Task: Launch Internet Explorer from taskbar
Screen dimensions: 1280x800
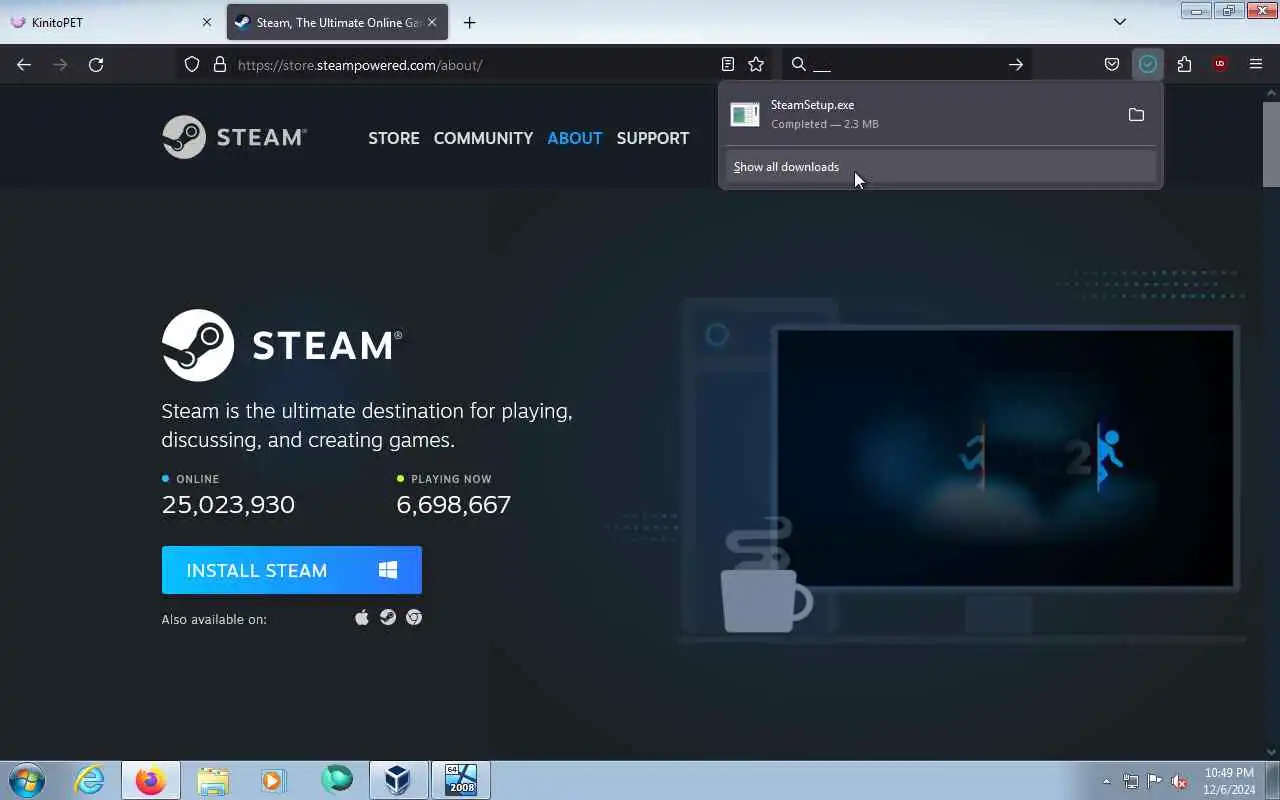Action: click(90, 780)
